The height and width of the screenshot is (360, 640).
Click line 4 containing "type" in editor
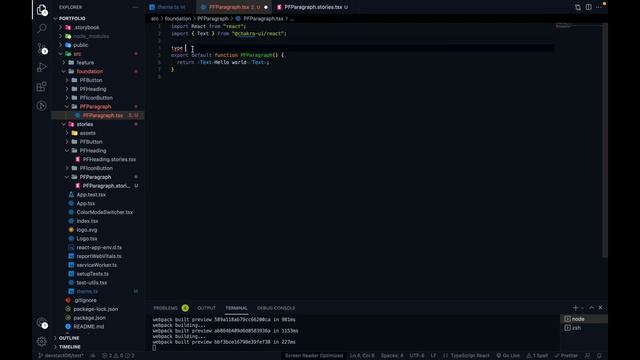click(362, 48)
